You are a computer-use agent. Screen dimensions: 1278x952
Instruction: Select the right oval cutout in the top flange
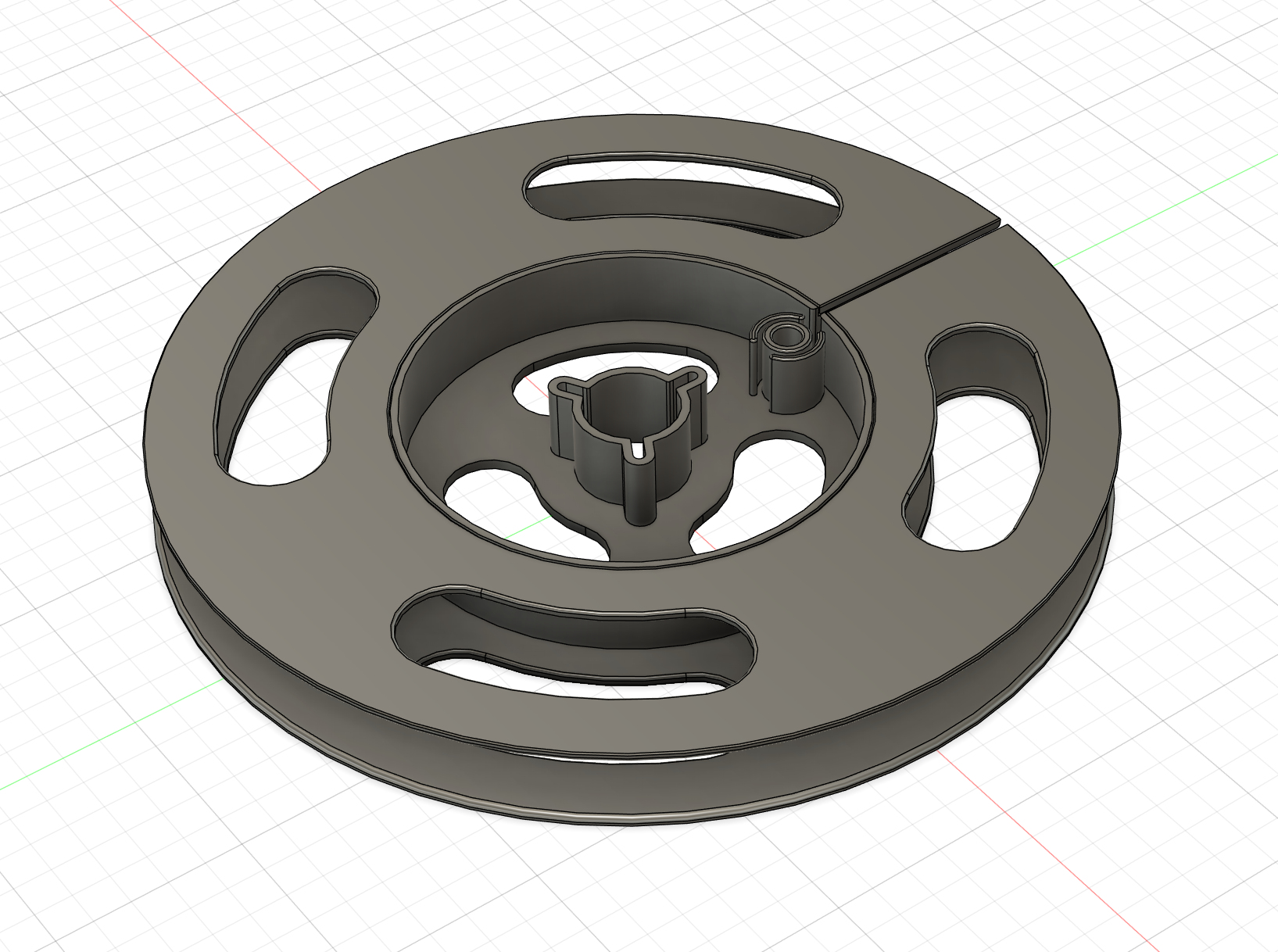coord(975,436)
